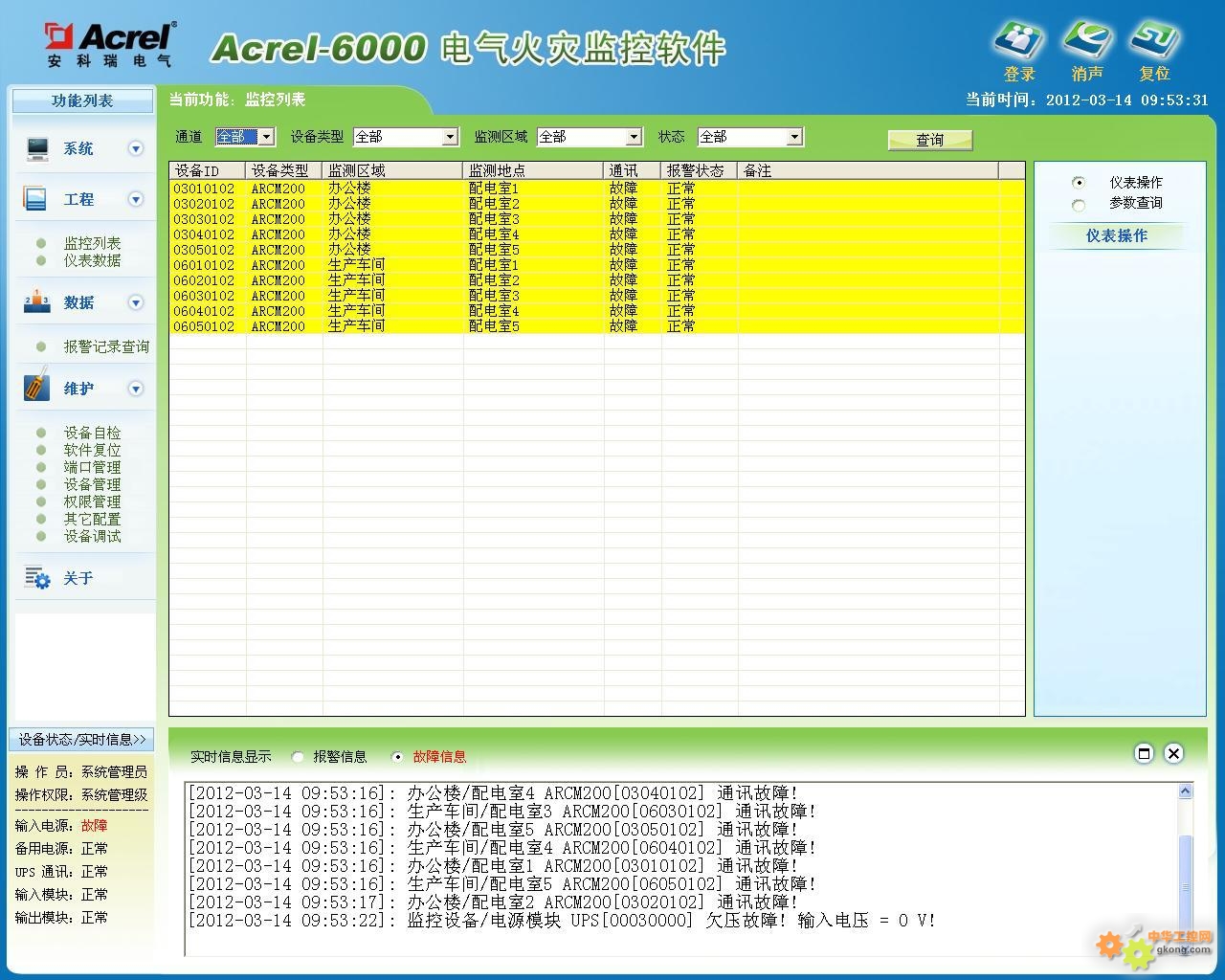Collapse the 工程 section arrow
This screenshot has height=980, width=1225.
click(136, 199)
